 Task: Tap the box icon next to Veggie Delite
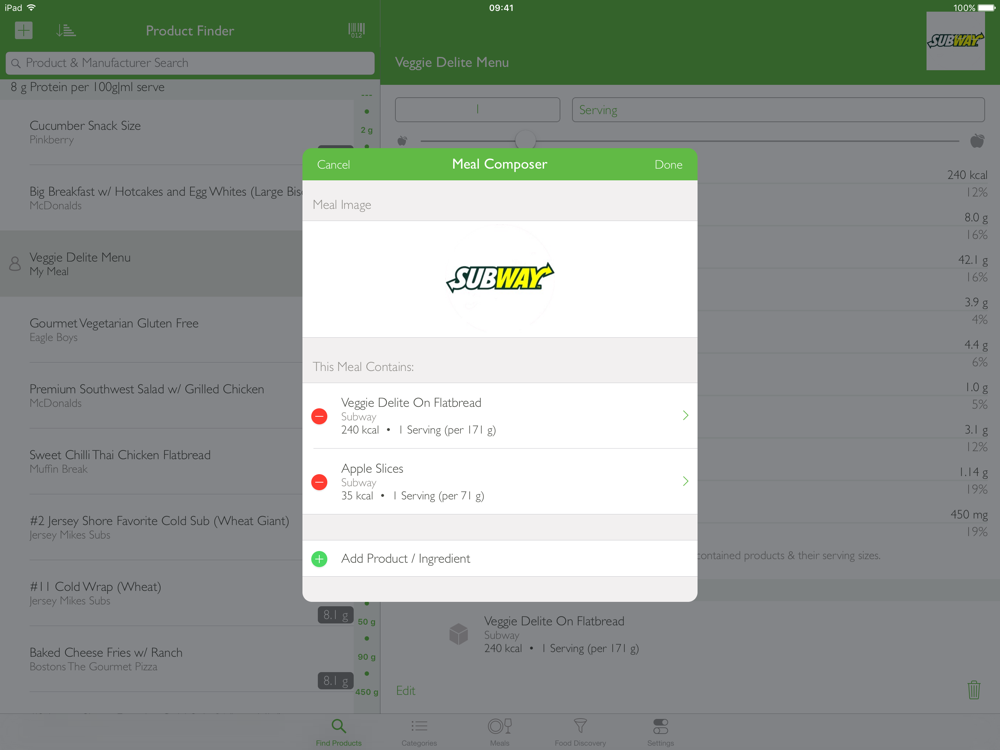[459, 634]
